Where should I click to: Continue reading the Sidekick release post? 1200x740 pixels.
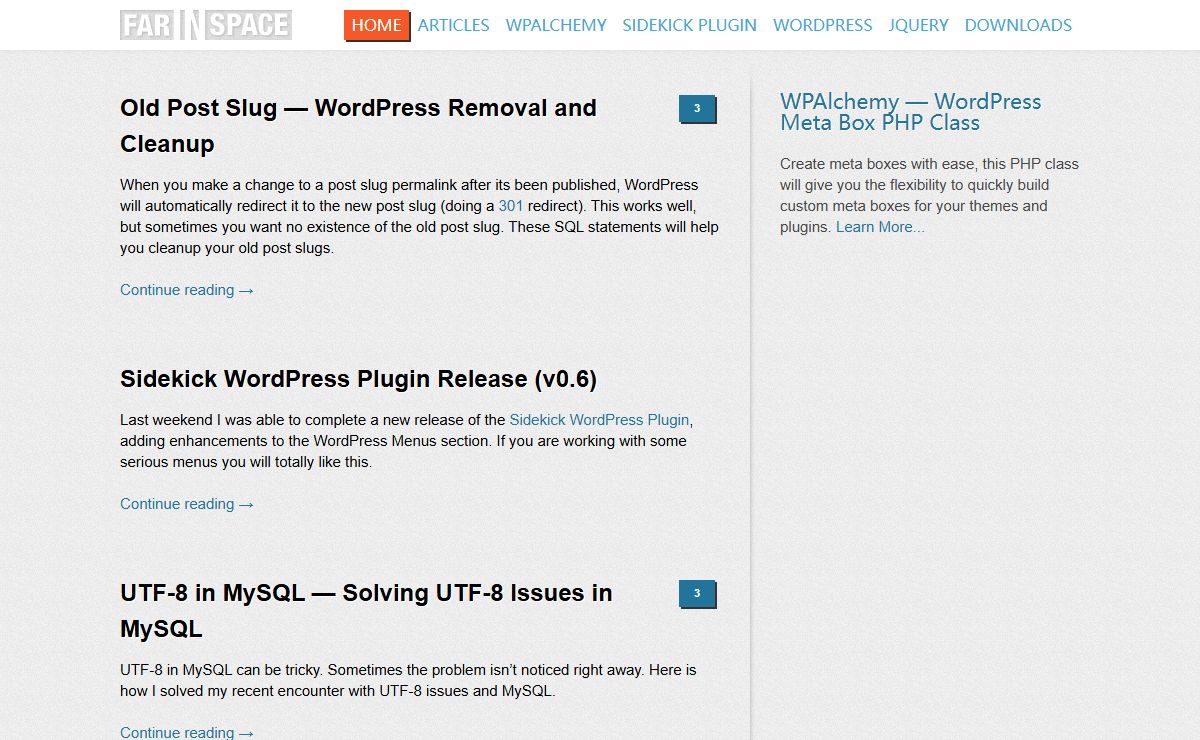187,504
